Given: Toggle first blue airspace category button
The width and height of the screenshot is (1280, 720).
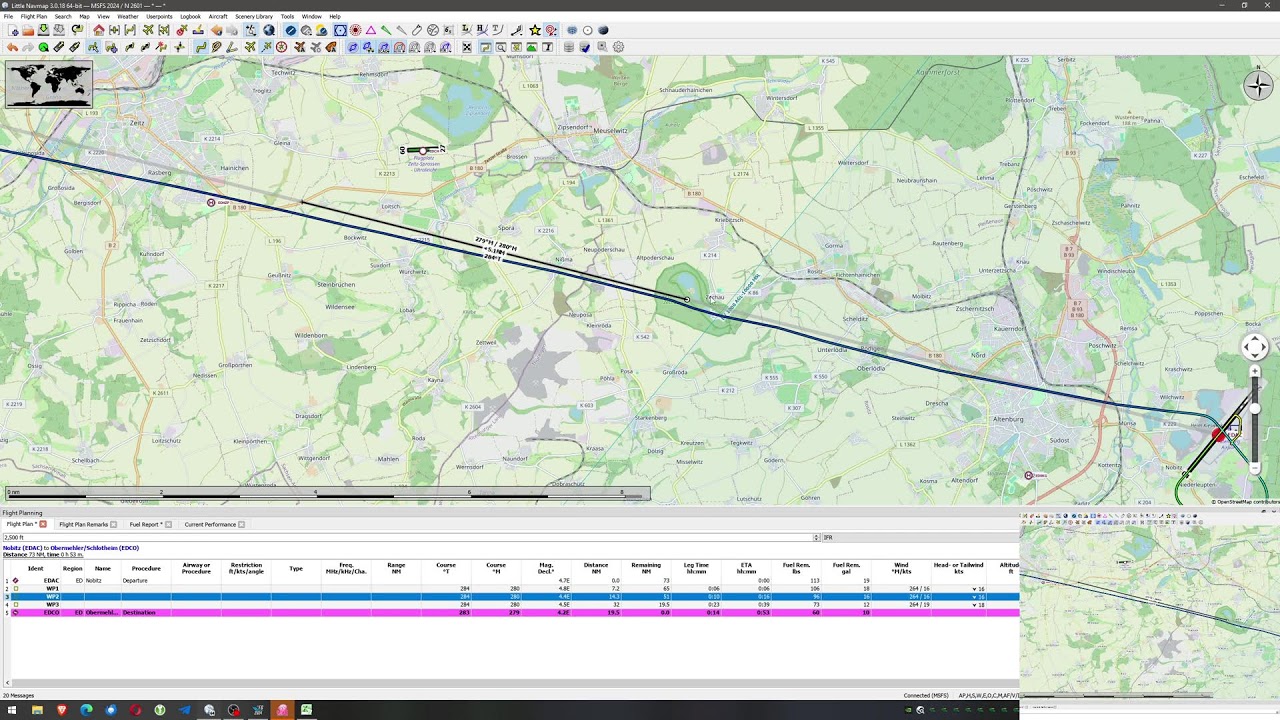Looking at the screenshot, I should [x=353, y=47].
